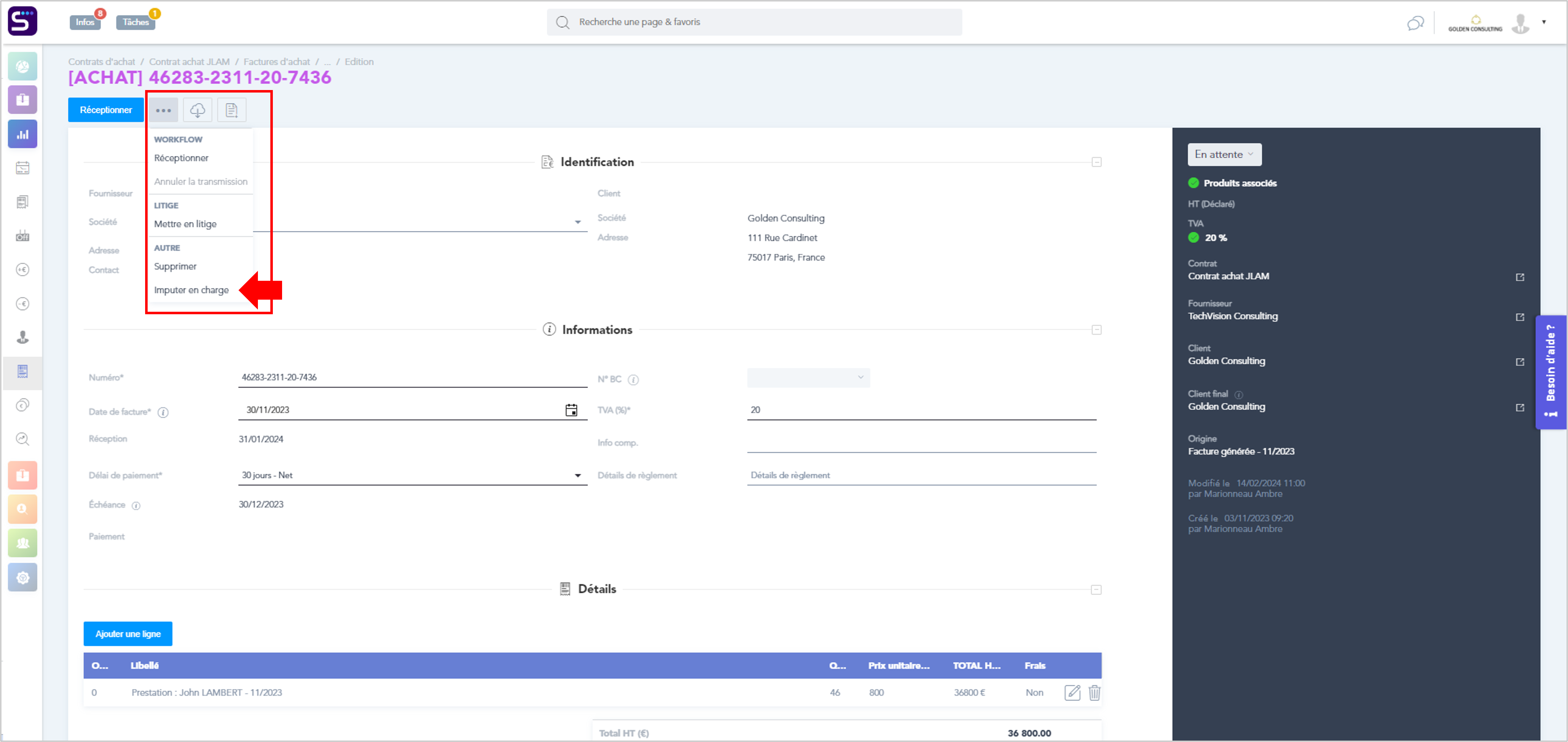Select Réceptionner in the workflow menu
The image size is (1568, 742).
click(x=181, y=158)
